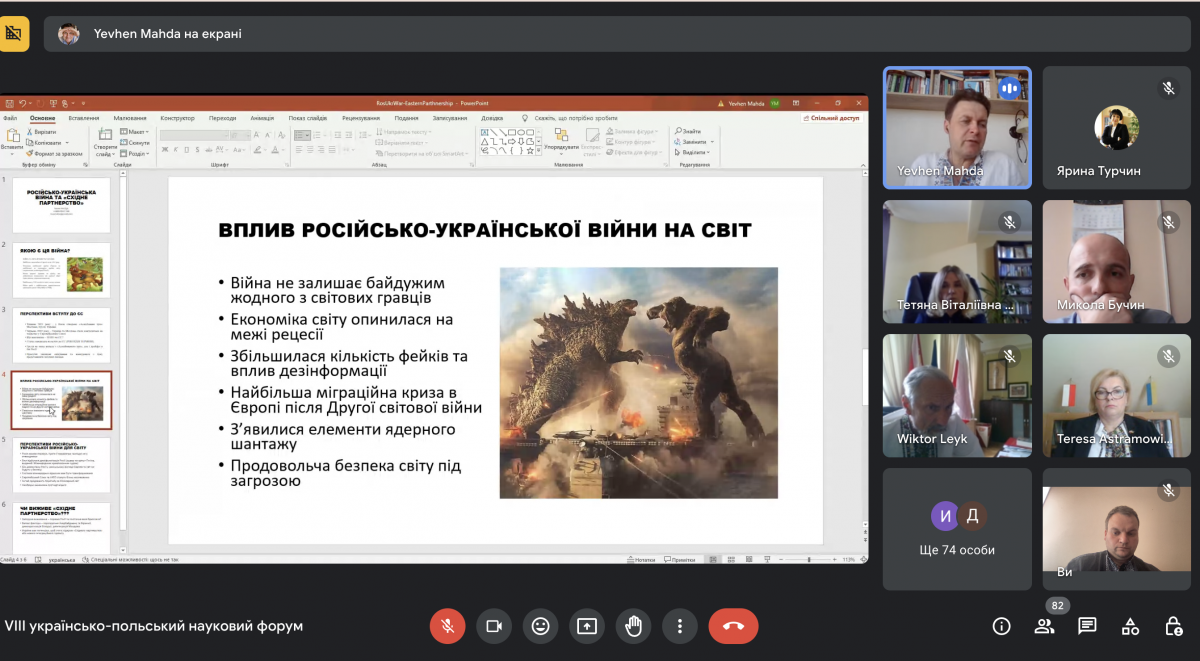Open the Заливка фігури shape fill dropdown
The width and height of the screenshot is (1200, 661).
634,132
